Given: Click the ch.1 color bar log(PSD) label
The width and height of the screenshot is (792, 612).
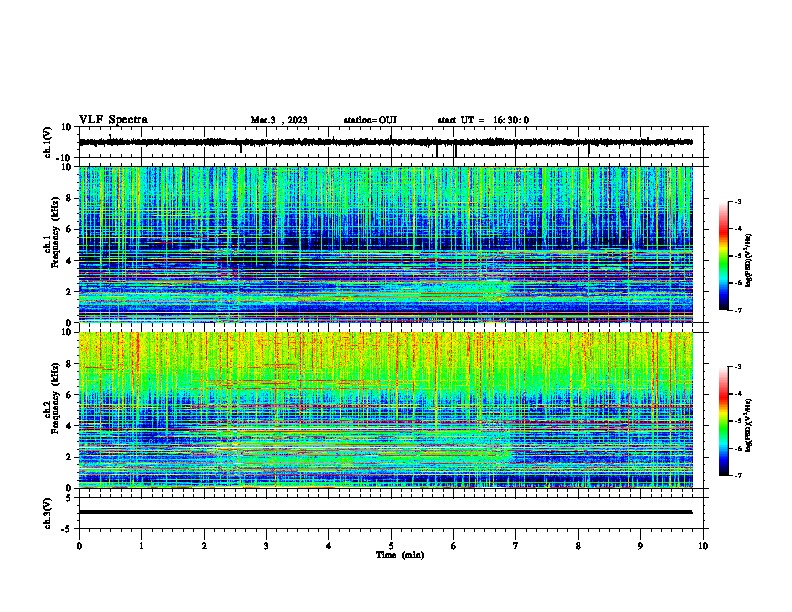Looking at the screenshot, I should pos(749,260).
